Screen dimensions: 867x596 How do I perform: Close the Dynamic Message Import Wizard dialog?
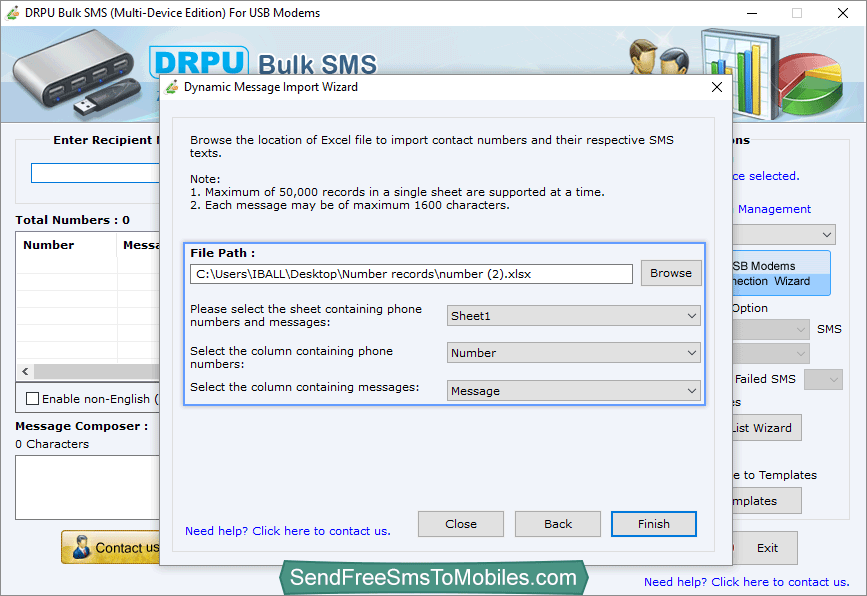717,87
